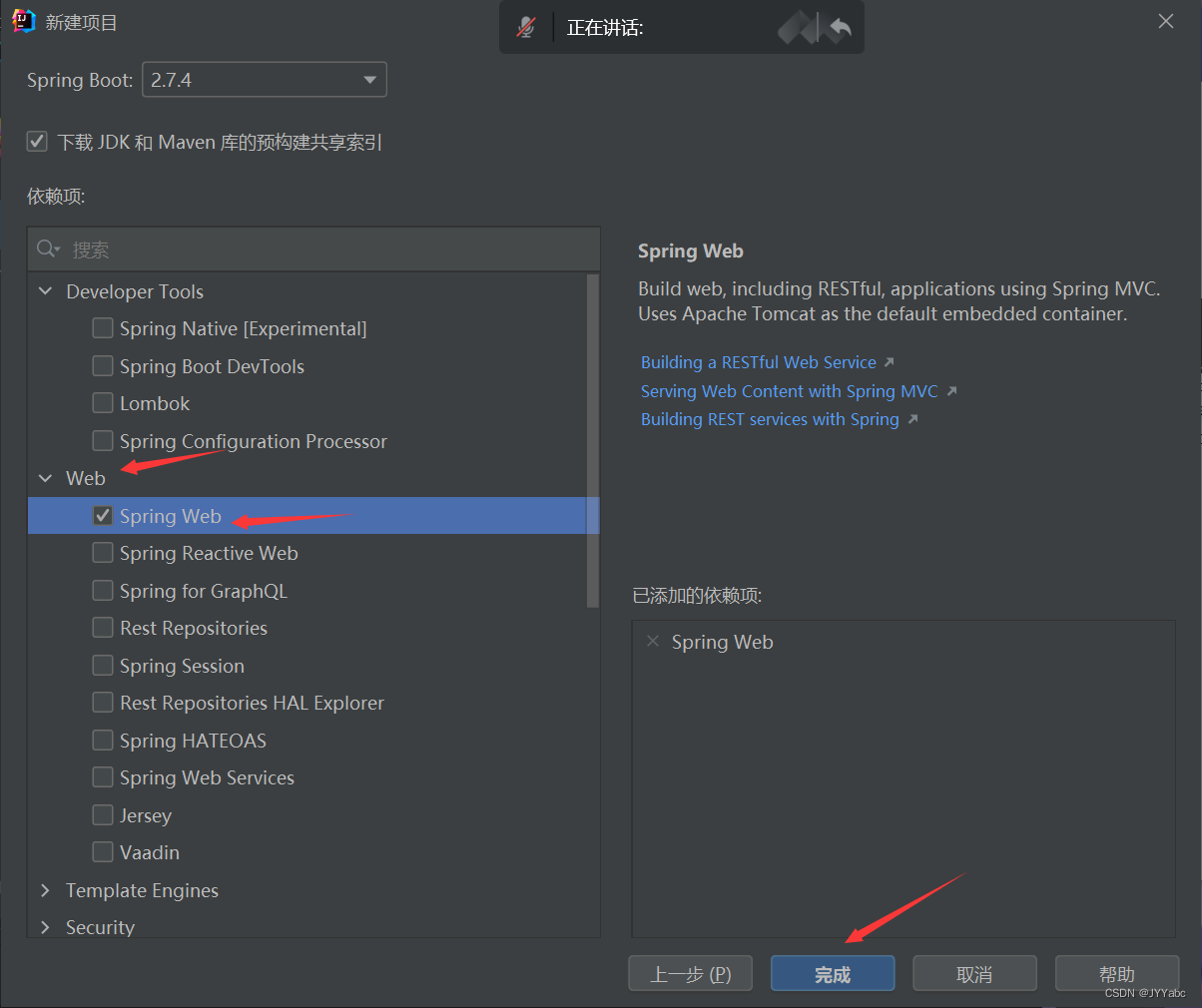Remove Spring Web from added dependencies
The image size is (1202, 1008).
point(653,641)
